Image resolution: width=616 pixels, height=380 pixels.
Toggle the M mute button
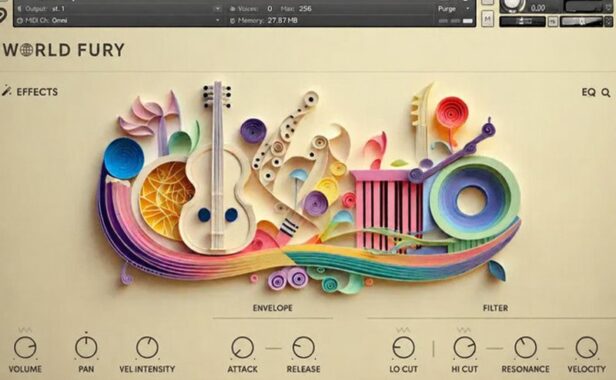point(488,18)
